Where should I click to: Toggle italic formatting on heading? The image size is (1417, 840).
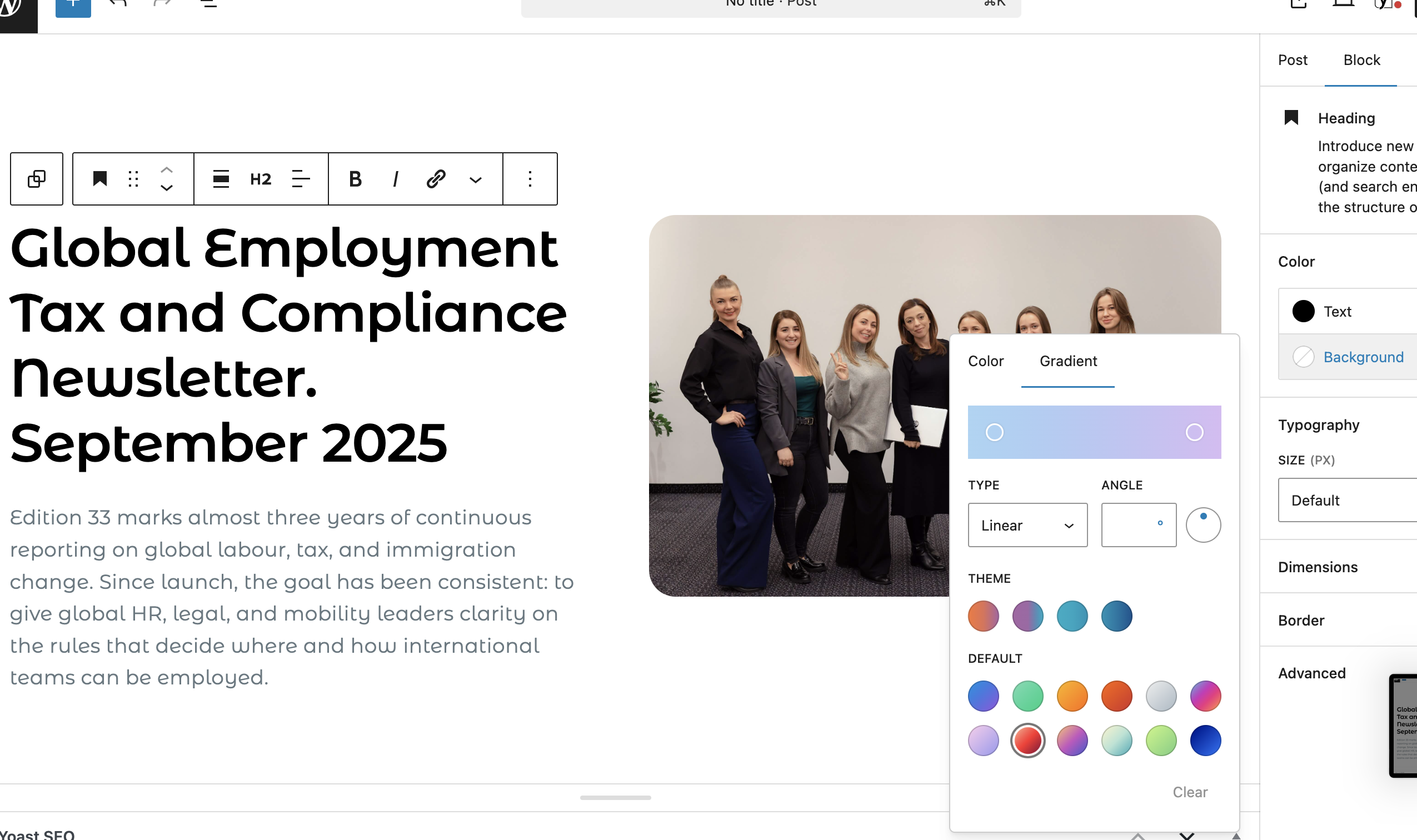coord(395,179)
